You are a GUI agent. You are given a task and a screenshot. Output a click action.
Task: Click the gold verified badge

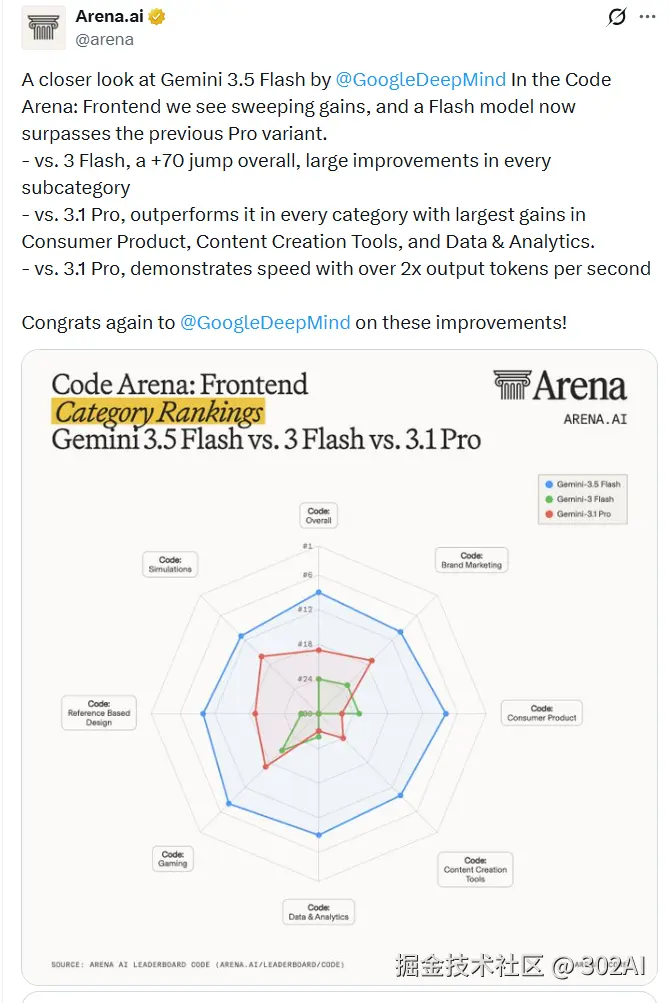click(157, 17)
